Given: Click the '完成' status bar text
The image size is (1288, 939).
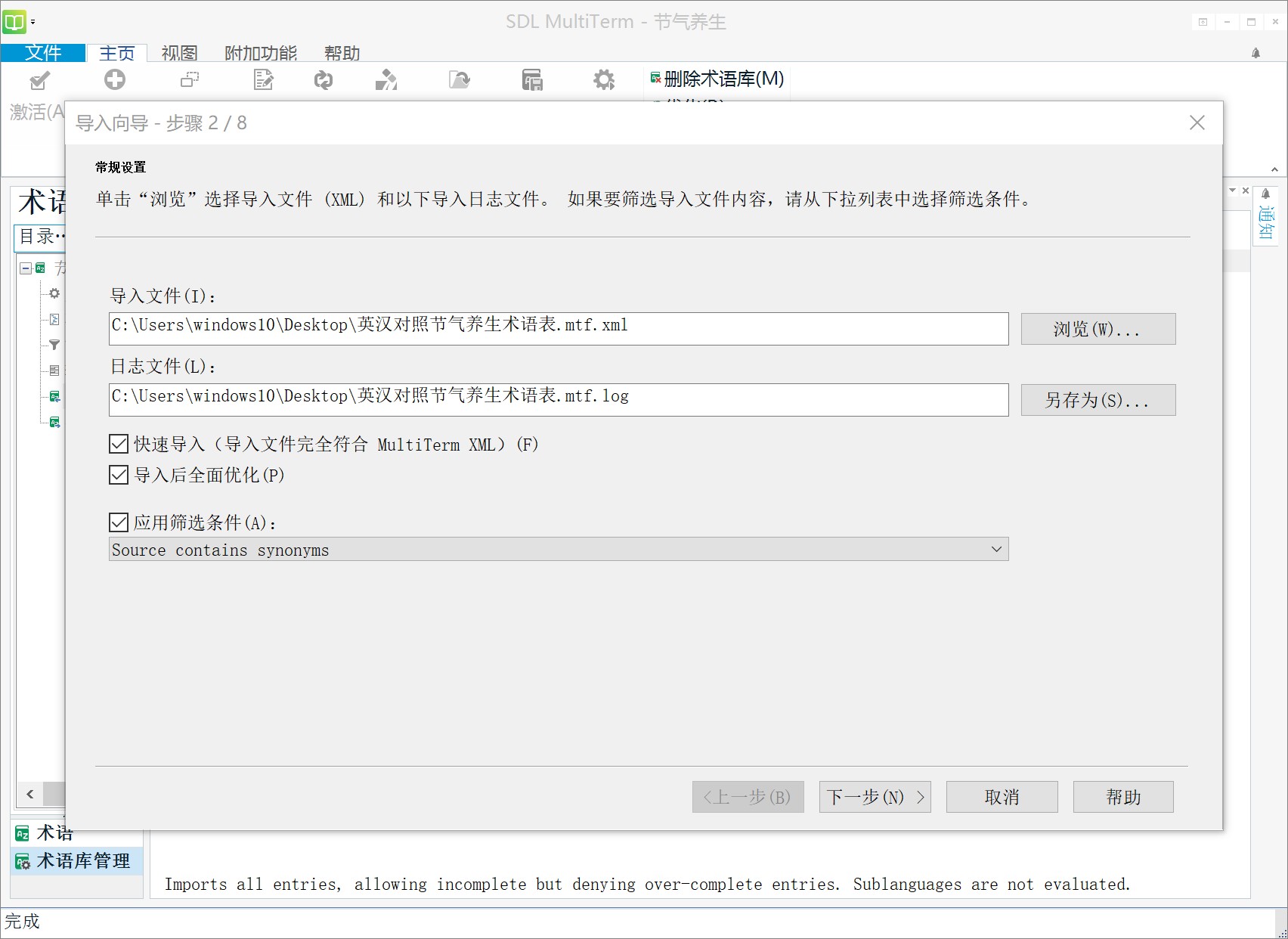Looking at the screenshot, I should (x=22, y=922).
